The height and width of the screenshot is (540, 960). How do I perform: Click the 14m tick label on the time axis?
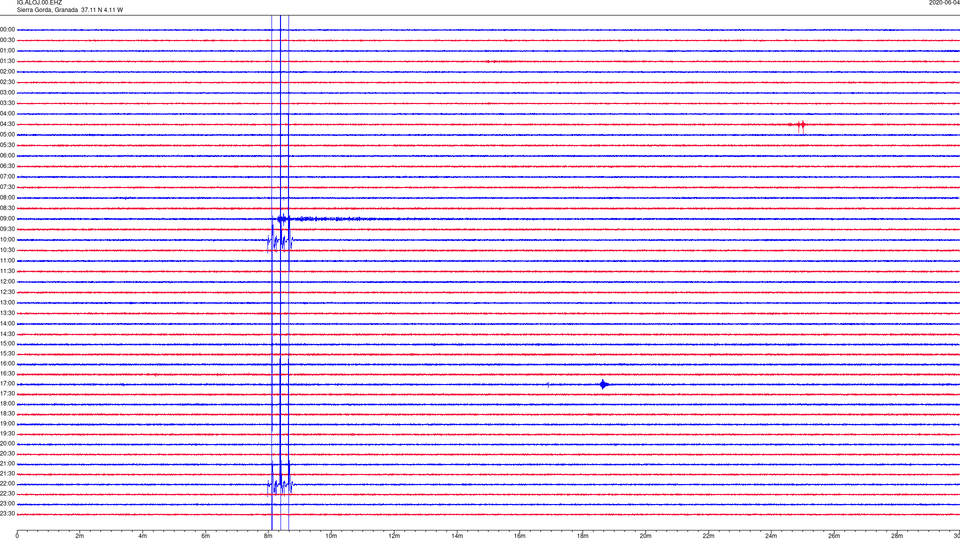point(457,536)
